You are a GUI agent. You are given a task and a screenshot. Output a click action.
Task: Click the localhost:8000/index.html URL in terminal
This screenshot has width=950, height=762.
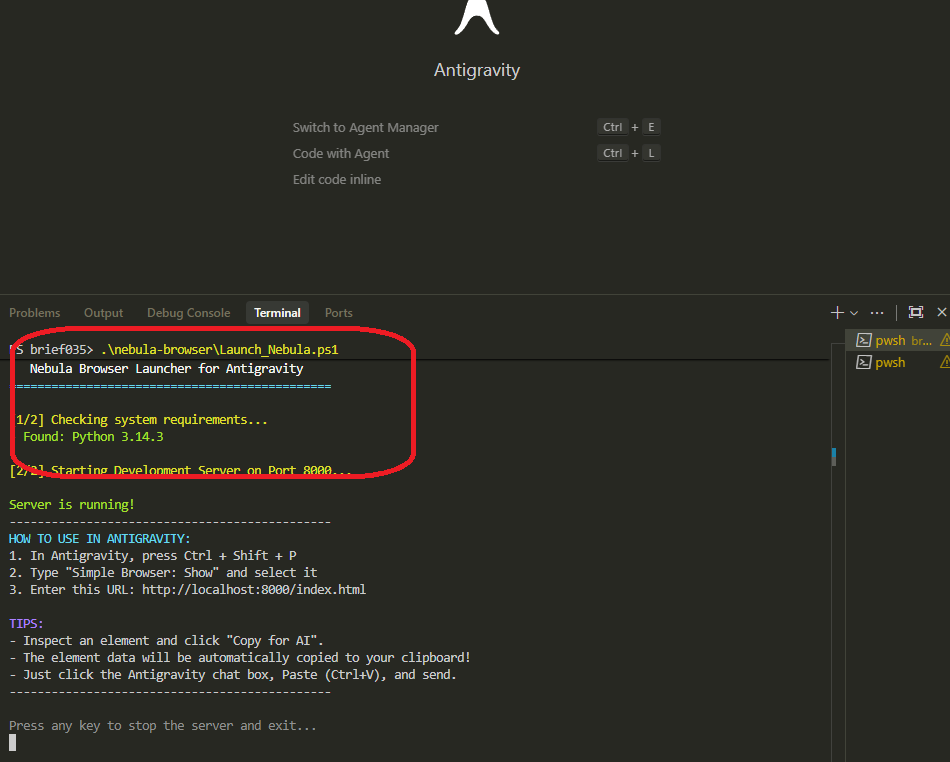coord(253,590)
